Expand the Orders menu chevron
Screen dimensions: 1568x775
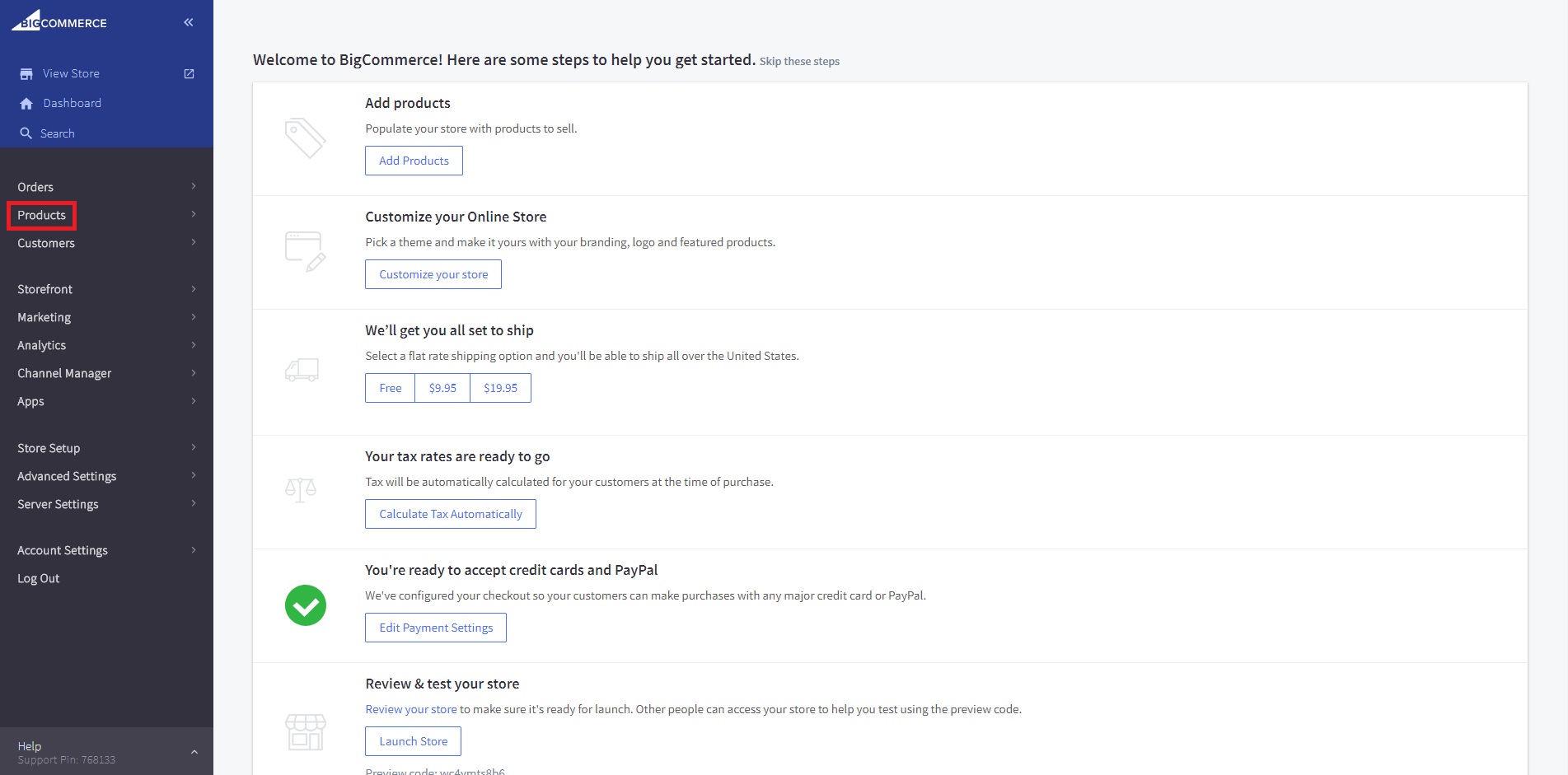[194, 186]
